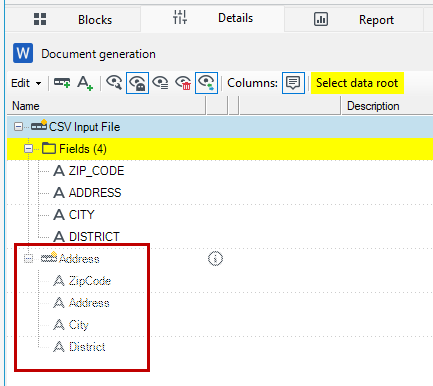Viewport: 433px width, 386px height.
Task: Open the Details tab
Action: 213,18
